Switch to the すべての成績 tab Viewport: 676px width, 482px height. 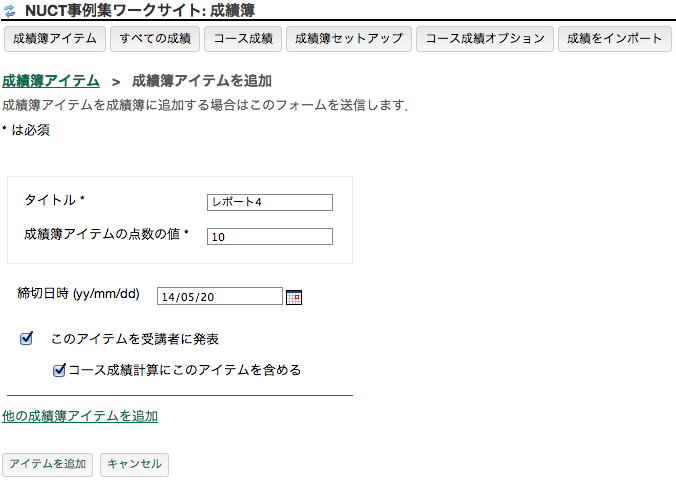point(155,39)
